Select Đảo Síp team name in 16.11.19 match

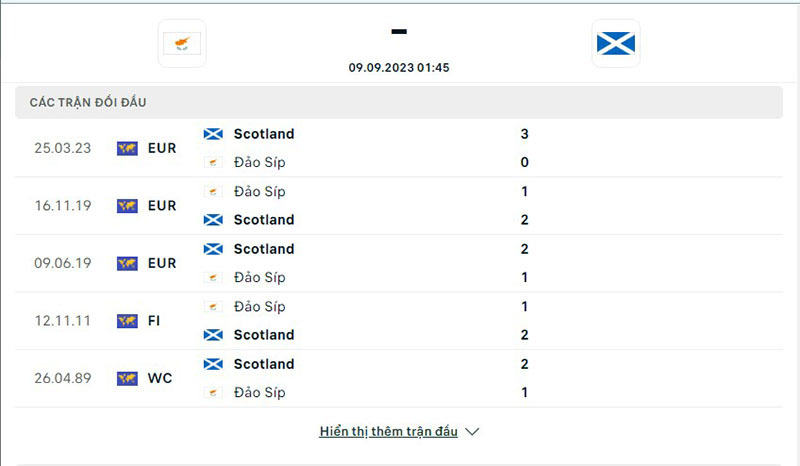point(259,191)
